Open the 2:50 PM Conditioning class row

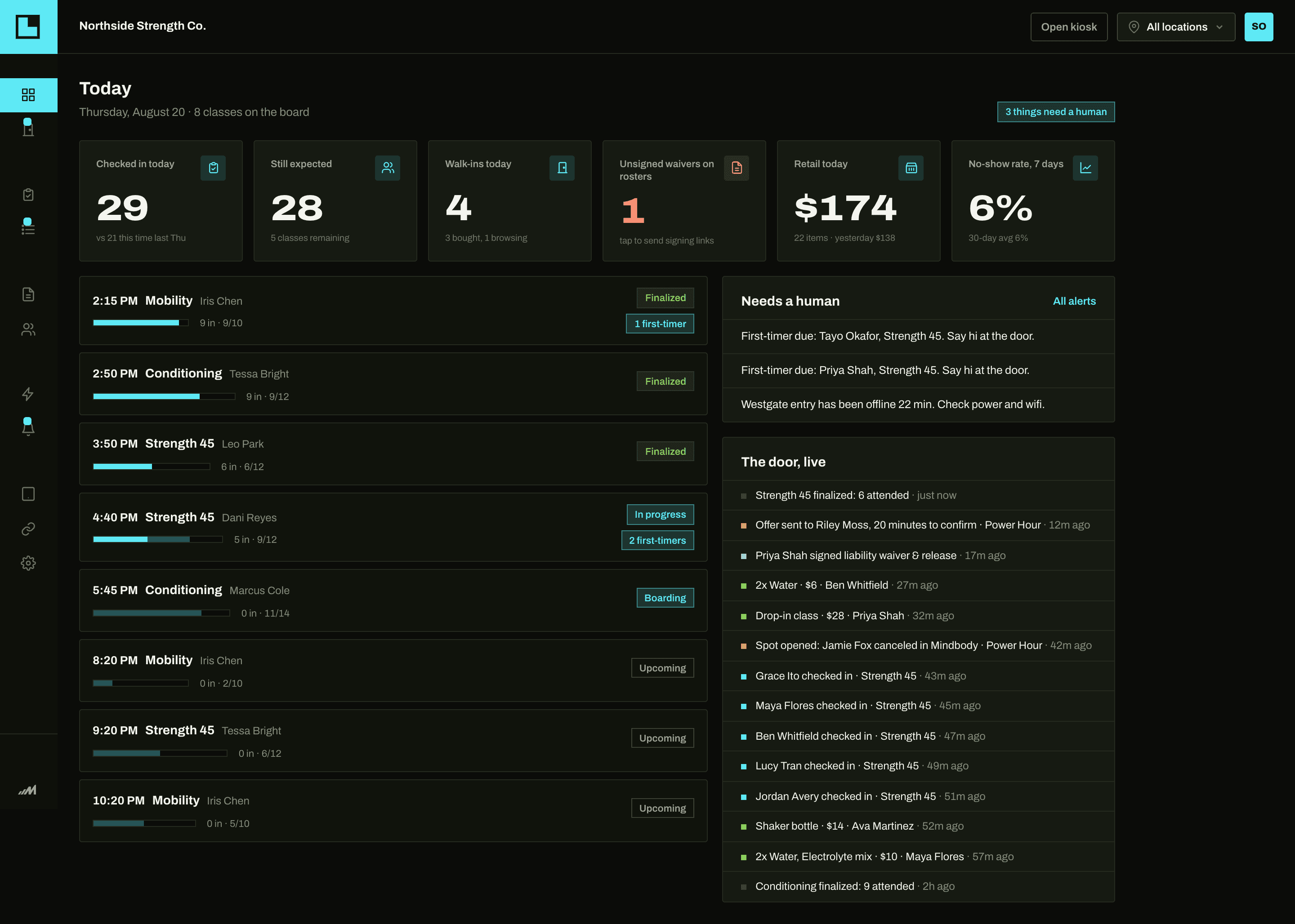pyautogui.click(x=393, y=384)
